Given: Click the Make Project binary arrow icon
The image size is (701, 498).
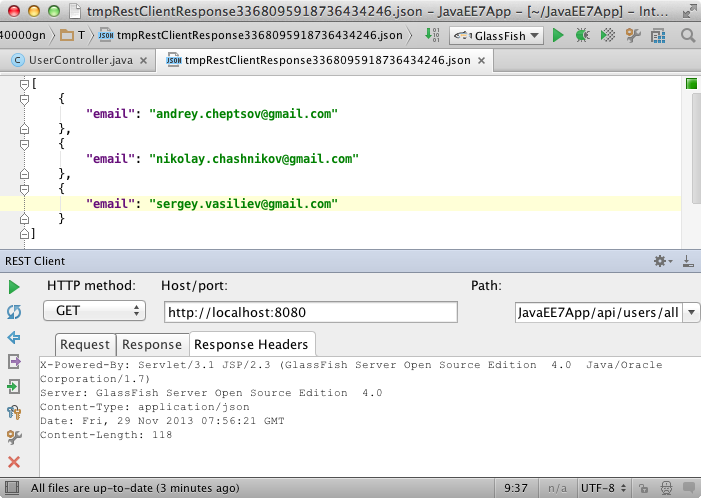Looking at the screenshot, I should coord(431,35).
